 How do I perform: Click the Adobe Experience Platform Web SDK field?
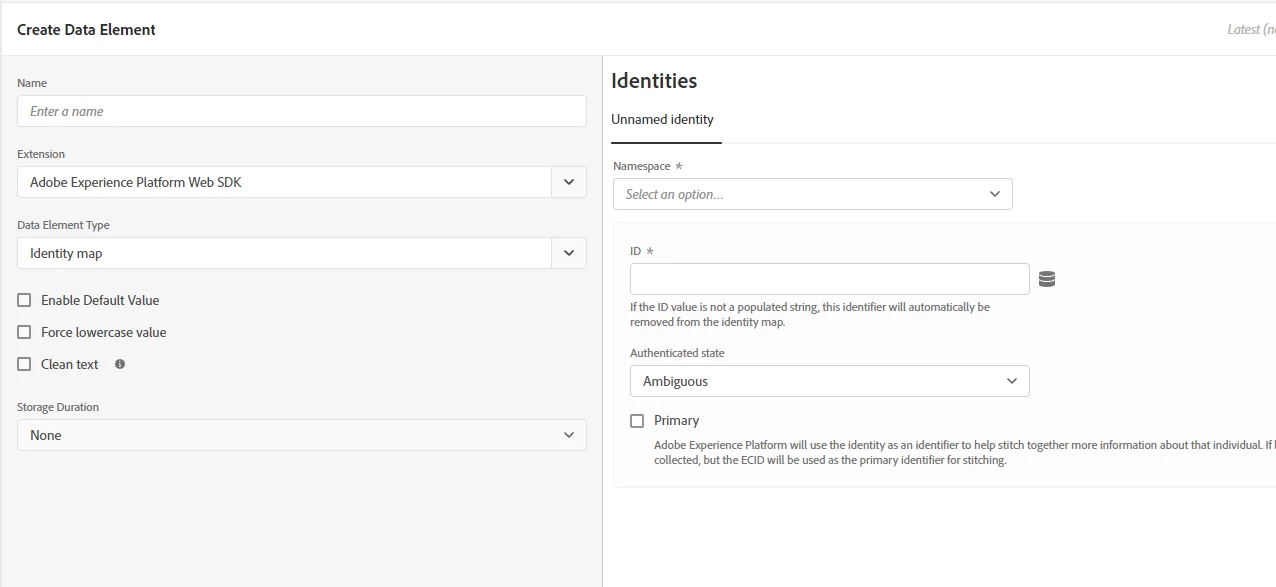click(284, 182)
